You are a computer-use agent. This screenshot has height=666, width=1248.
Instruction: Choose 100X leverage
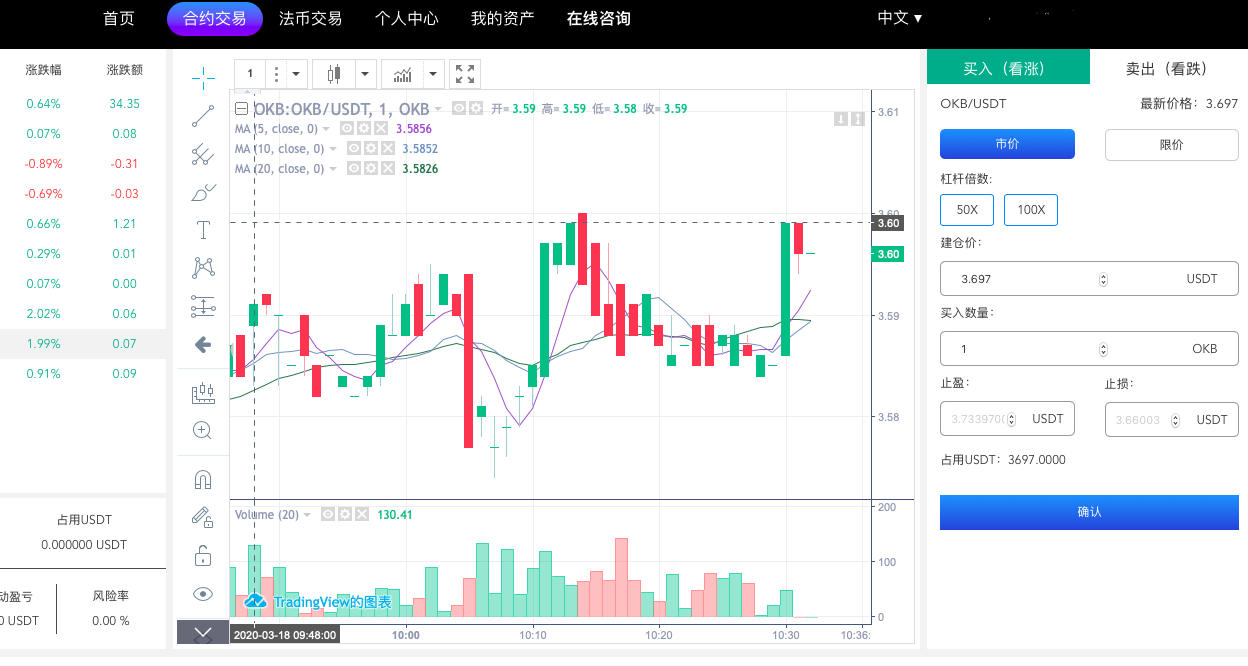(x=1031, y=210)
